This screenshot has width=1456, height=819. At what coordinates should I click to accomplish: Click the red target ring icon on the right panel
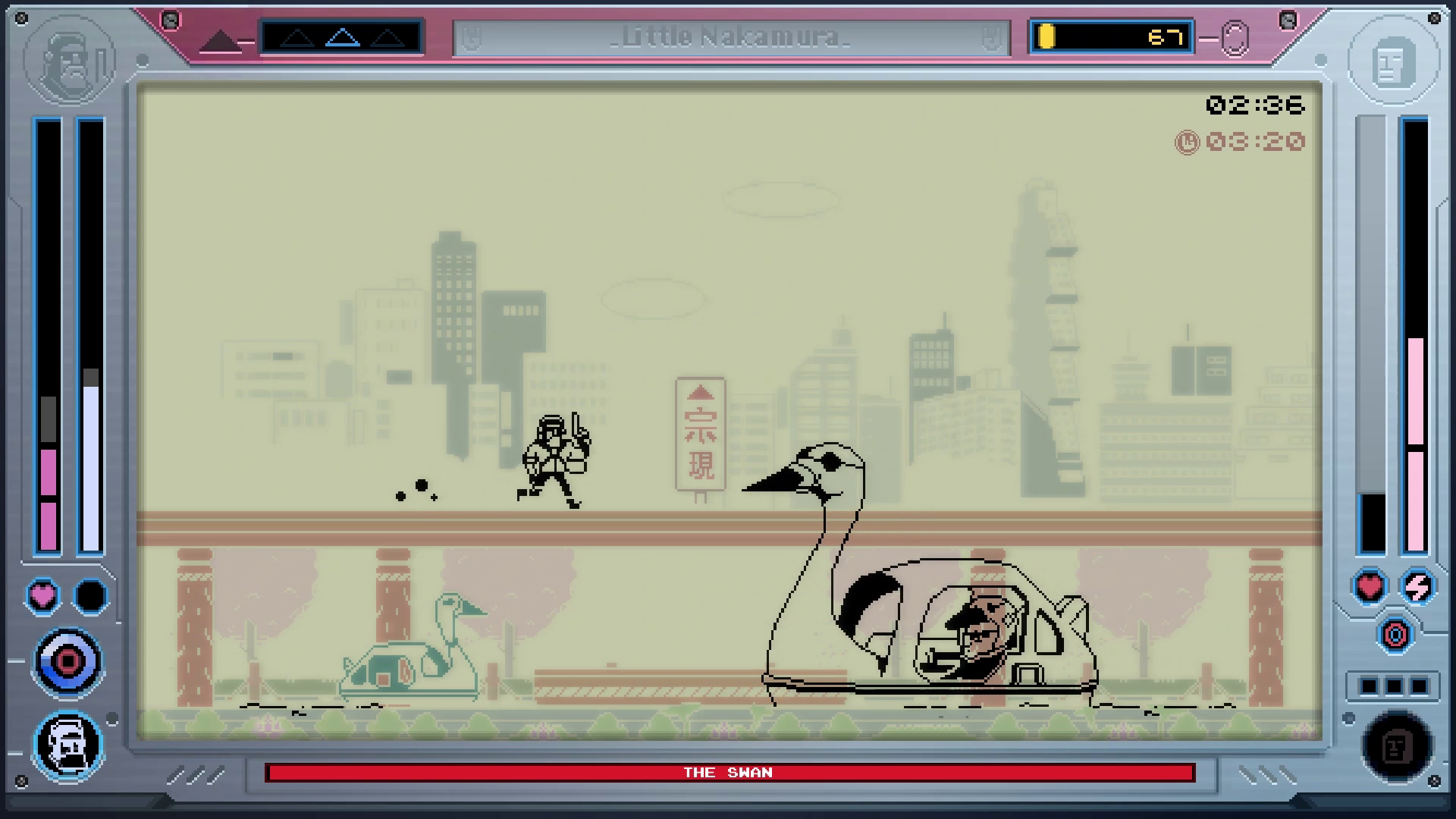(x=1394, y=633)
